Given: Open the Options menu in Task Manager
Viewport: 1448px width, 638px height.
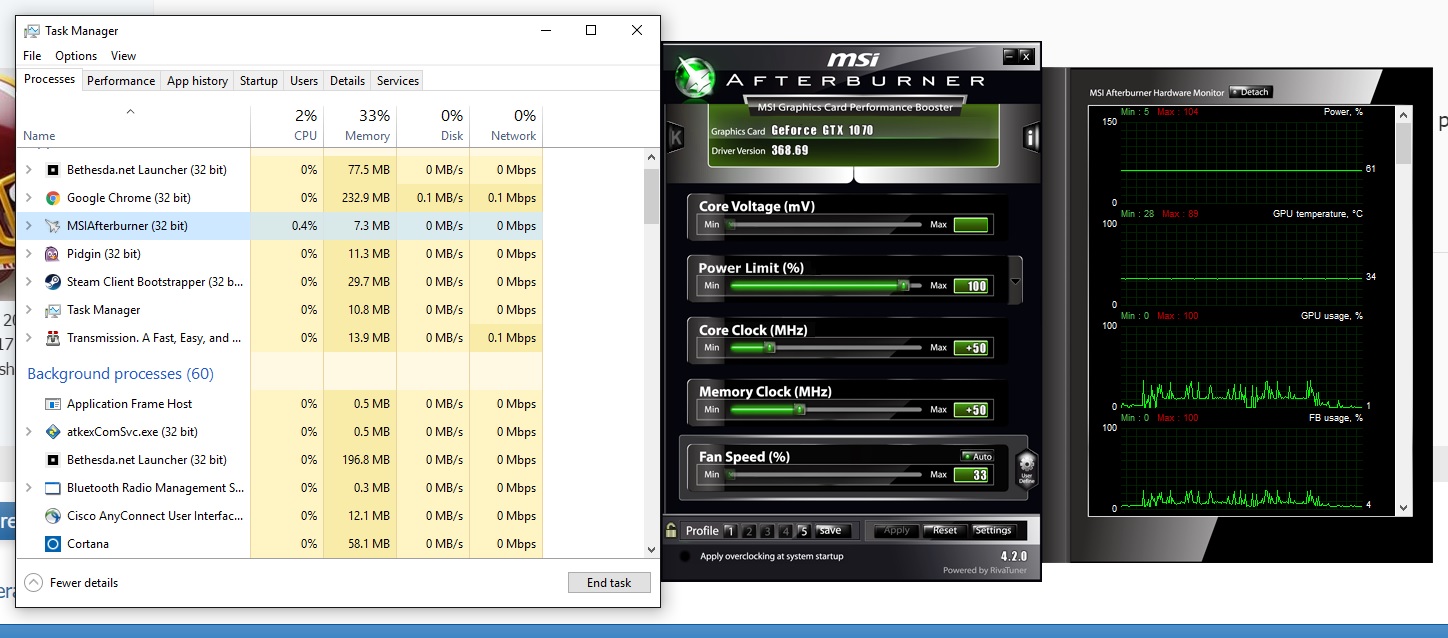Looking at the screenshot, I should click(76, 56).
